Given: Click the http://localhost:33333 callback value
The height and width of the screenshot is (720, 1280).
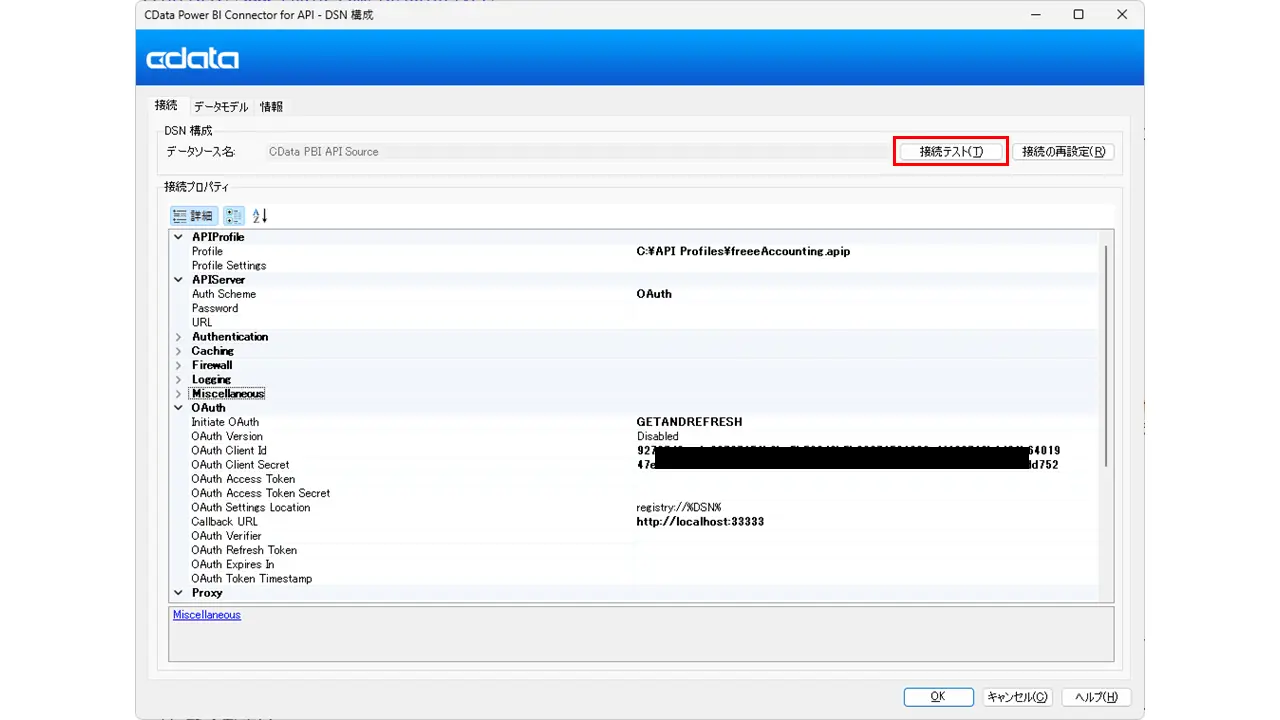Looking at the screenshot, I should 700,522.
